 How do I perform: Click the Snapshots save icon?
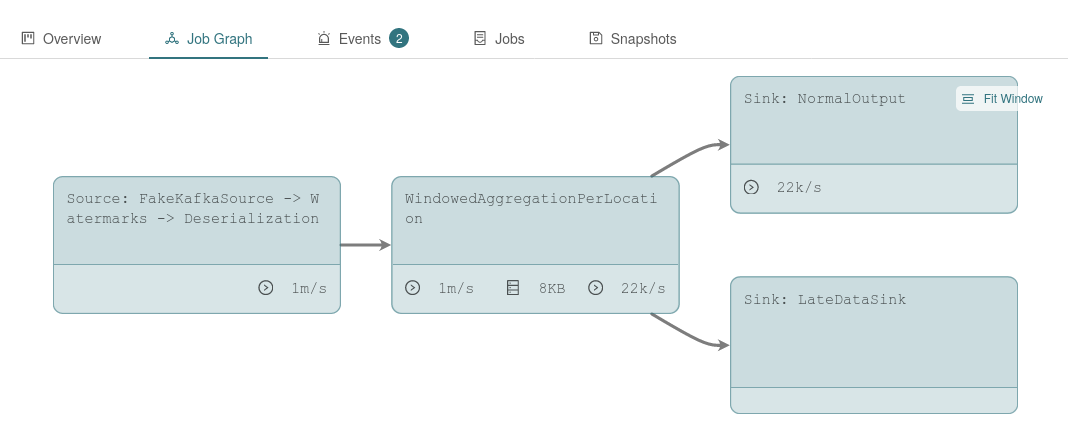596,38
